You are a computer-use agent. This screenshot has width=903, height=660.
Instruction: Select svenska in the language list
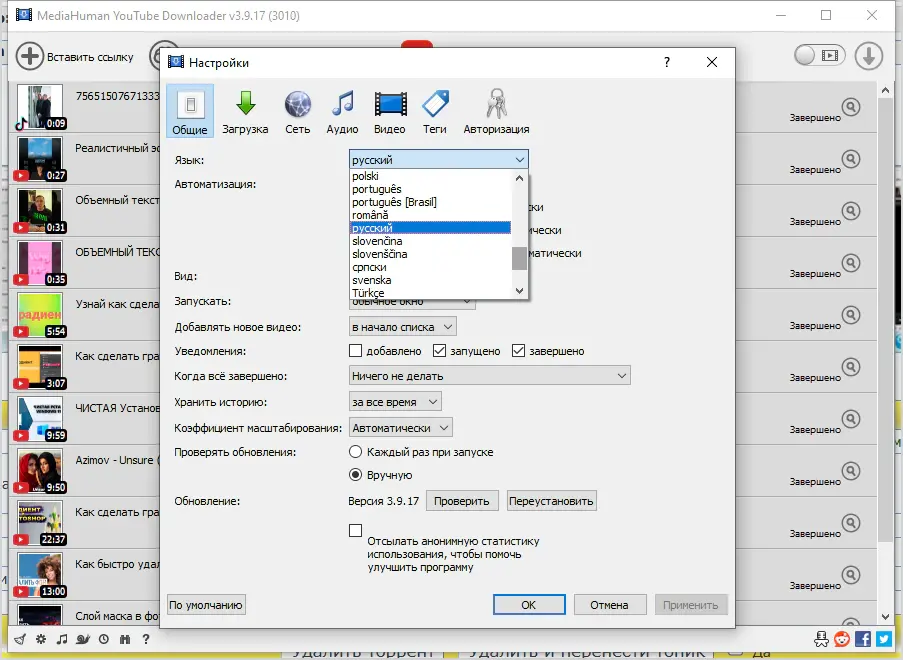[x=431, y=280]
